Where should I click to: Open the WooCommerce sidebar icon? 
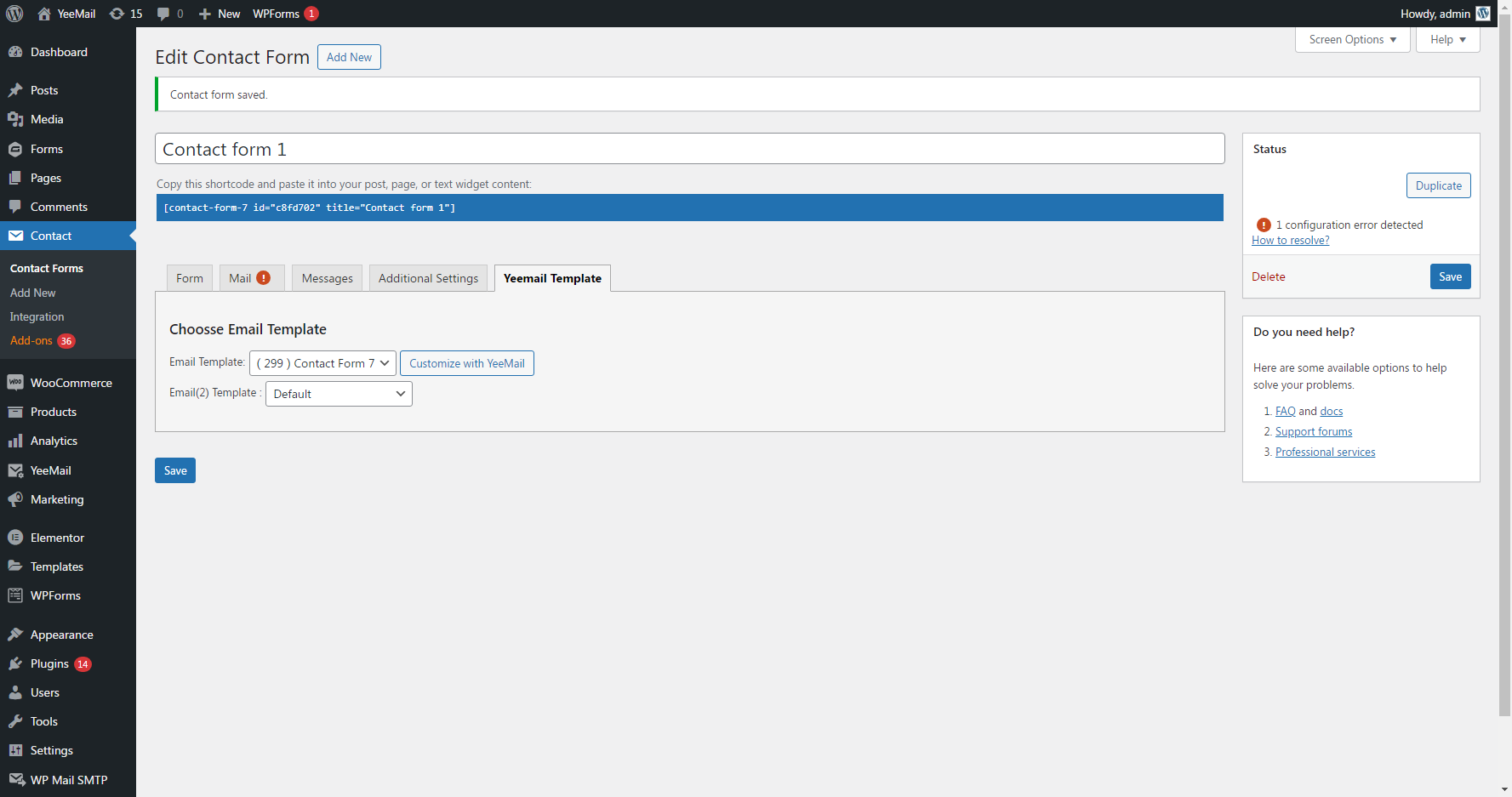tap(15, 383)
